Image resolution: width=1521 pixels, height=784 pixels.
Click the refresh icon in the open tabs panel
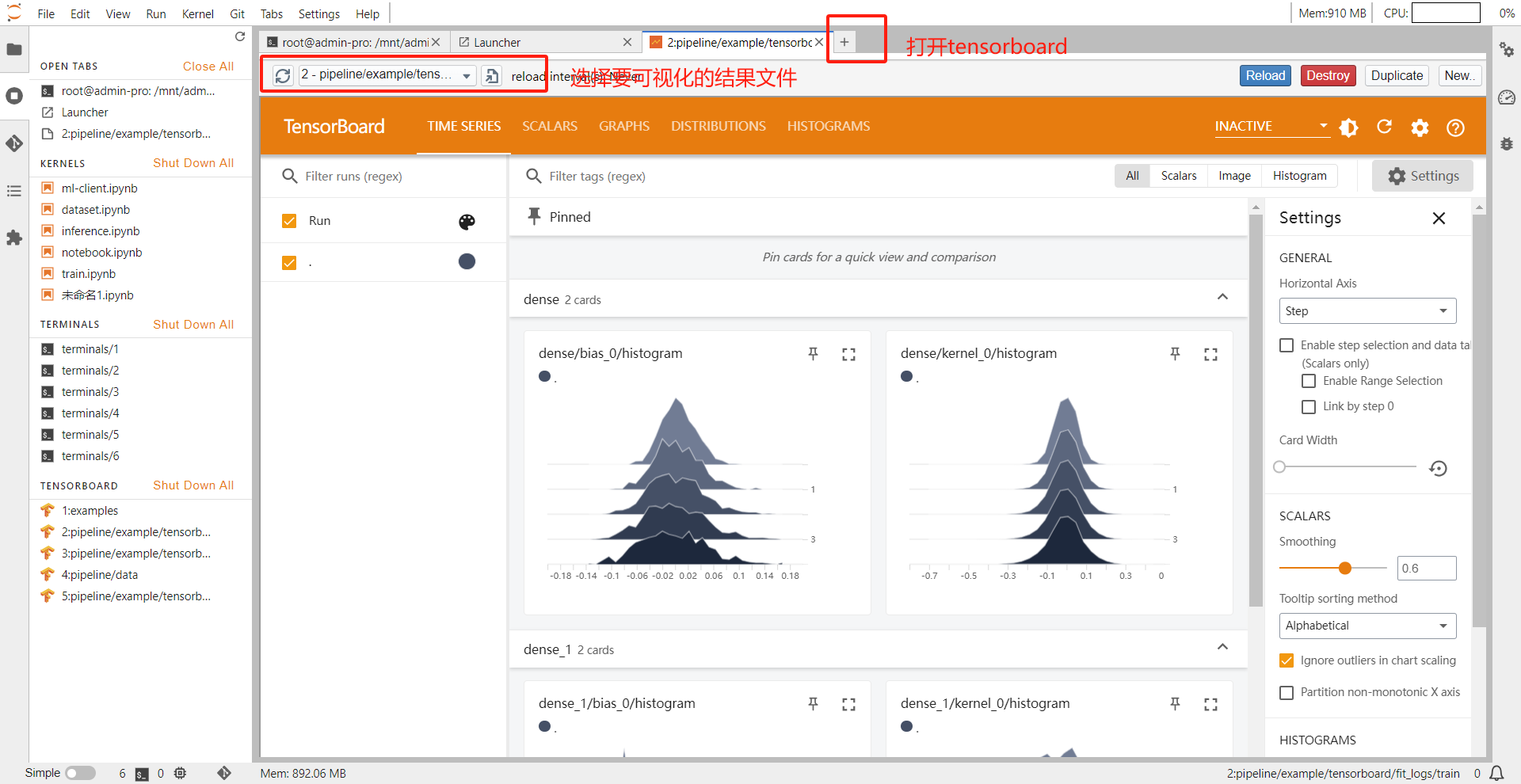(x=240, y=36)
